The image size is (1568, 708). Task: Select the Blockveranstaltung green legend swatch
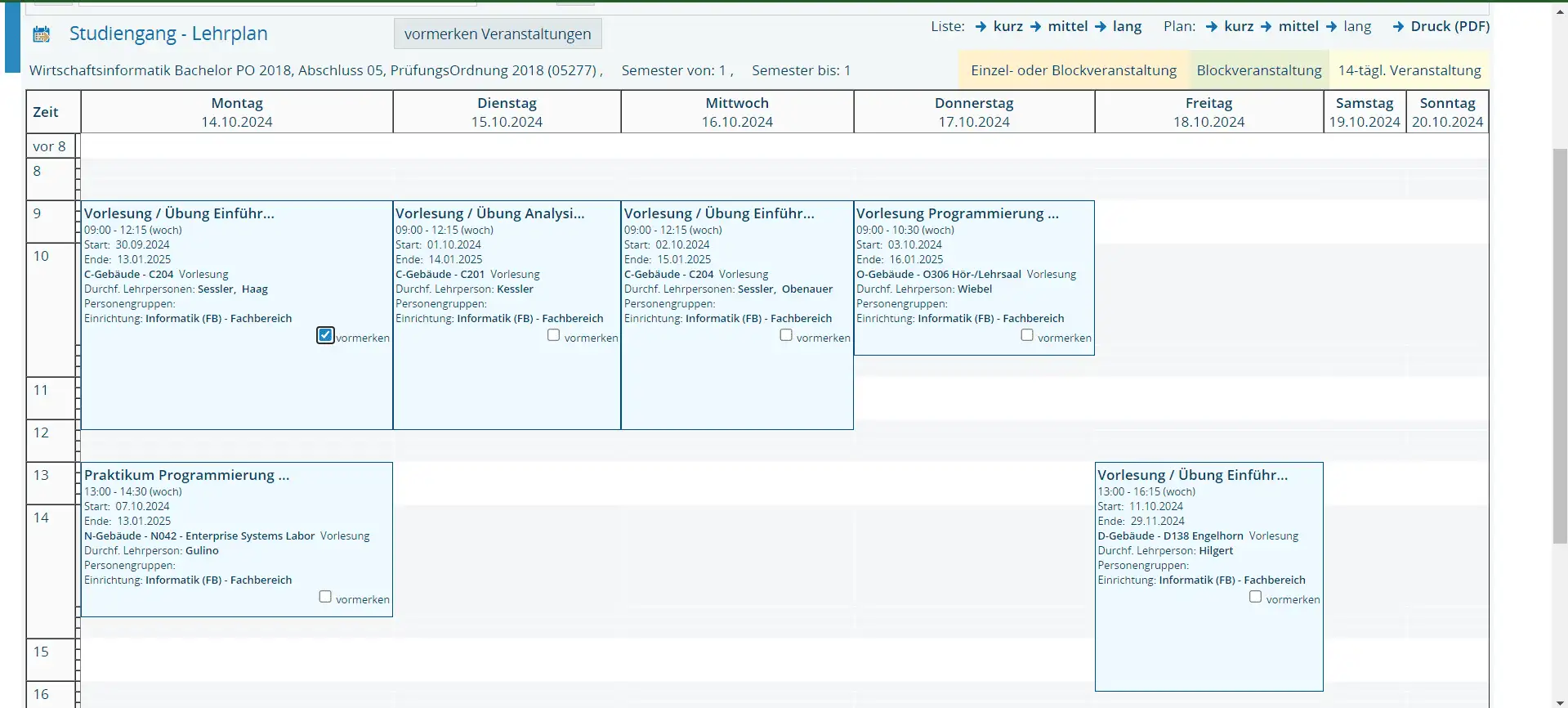[x=1258, y=70]
